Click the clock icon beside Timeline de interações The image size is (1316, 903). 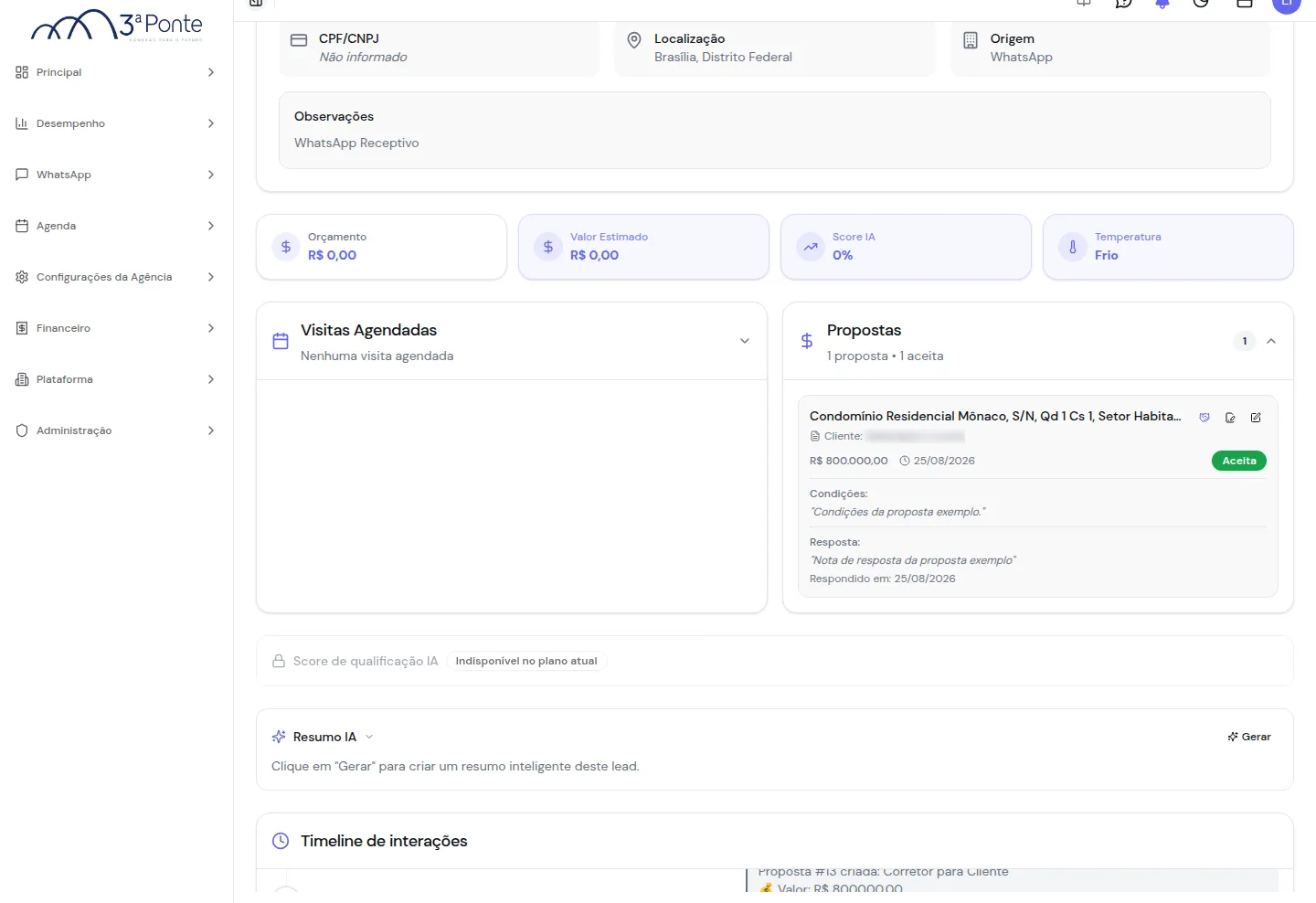pos(281,841)
